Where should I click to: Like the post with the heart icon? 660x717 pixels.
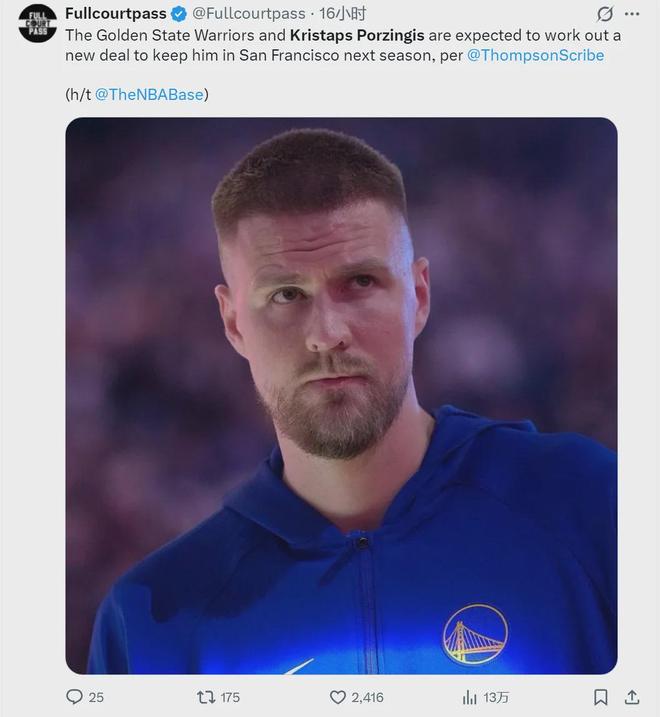pos(338,697)
